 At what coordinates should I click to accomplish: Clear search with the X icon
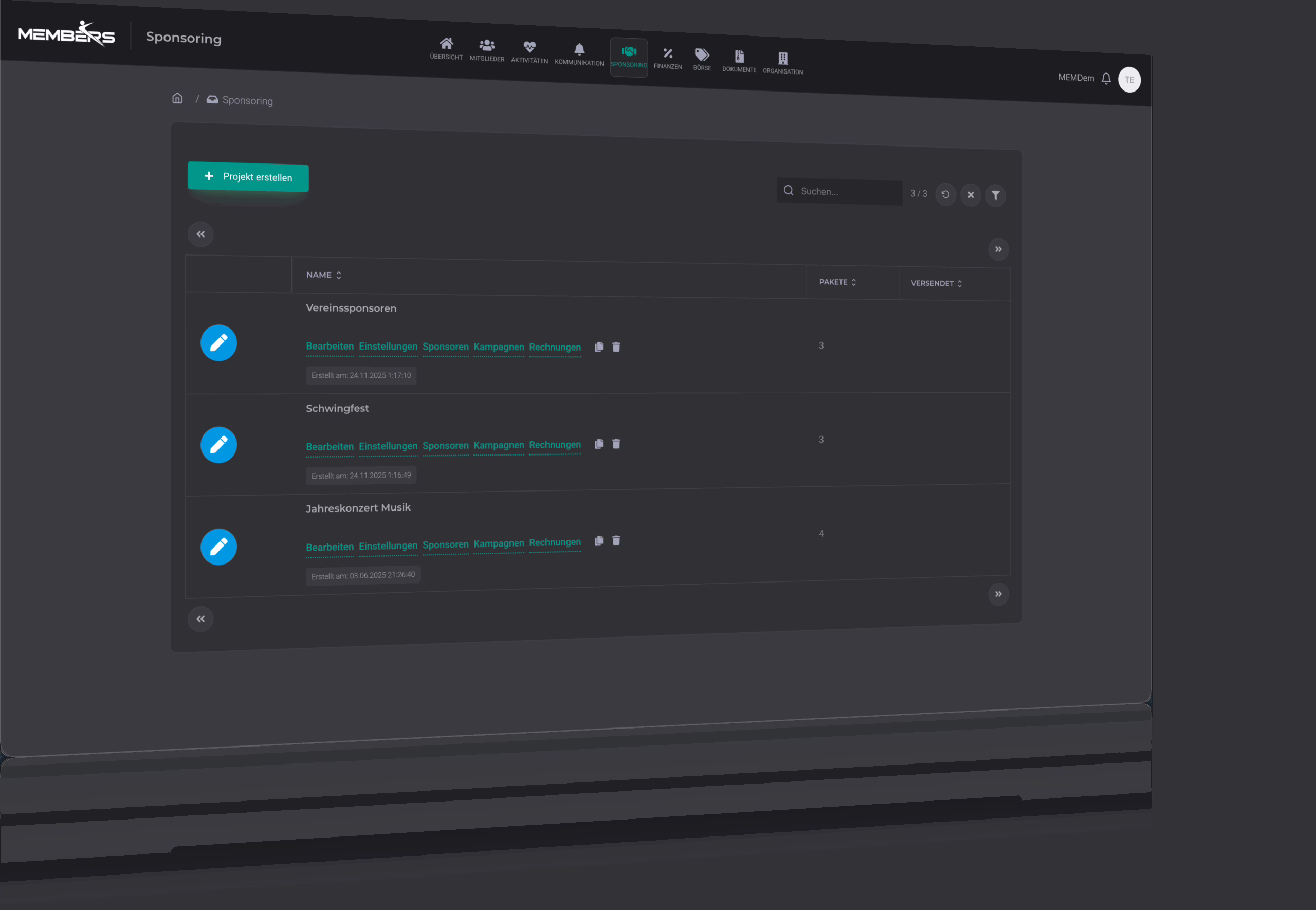click(970, 195)
